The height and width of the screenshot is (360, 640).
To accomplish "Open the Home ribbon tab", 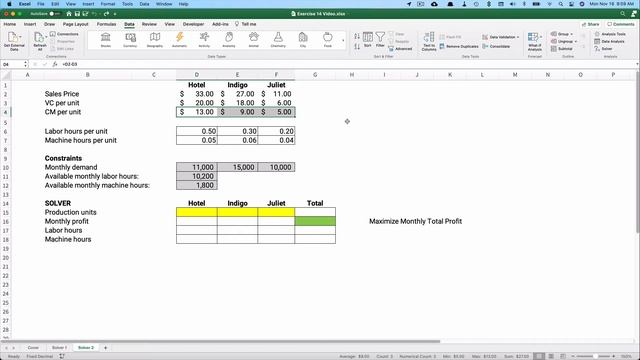I will [10, 24].
